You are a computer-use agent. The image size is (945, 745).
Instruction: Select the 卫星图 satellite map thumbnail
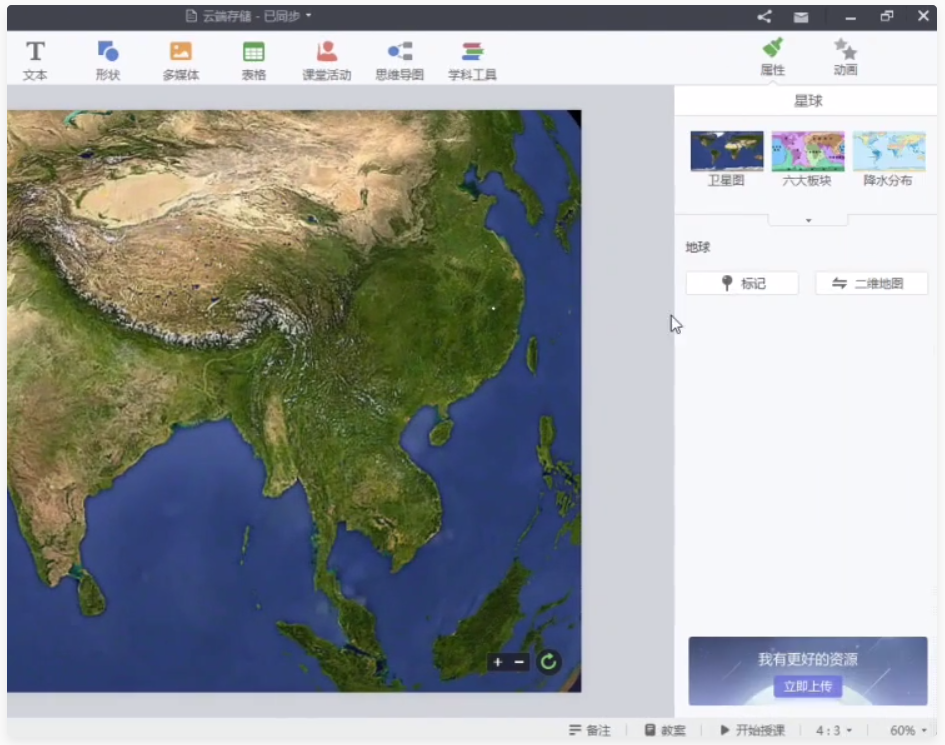tap(727, 159)
